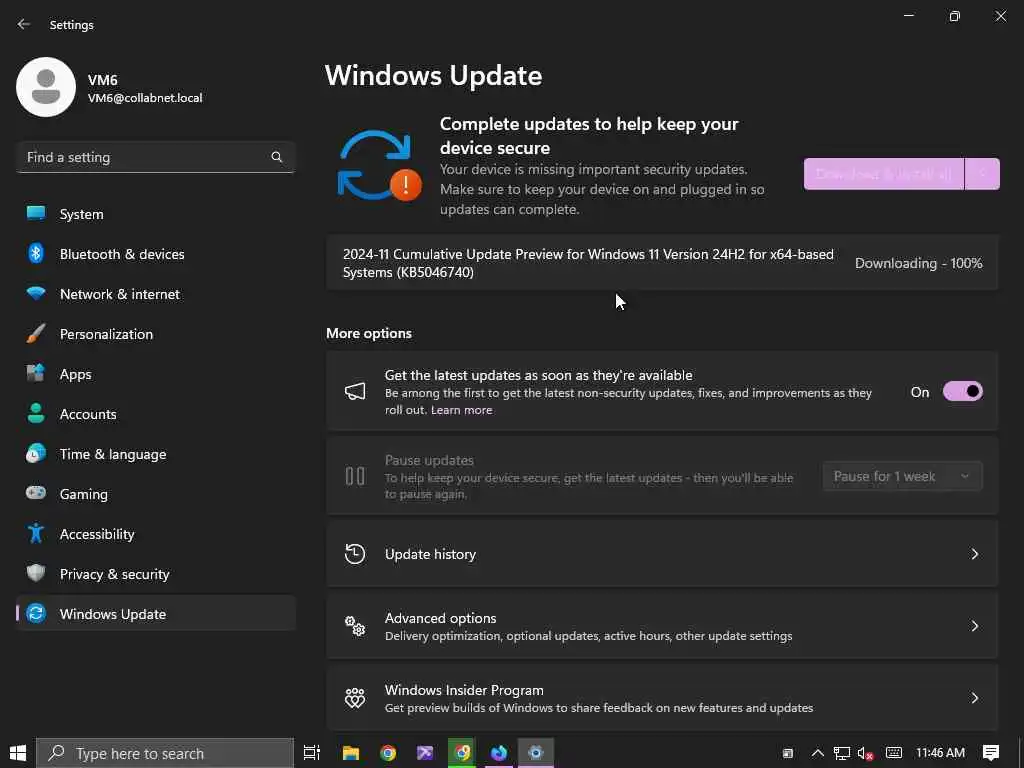The width and height of the screenshot is (1024, 768).
Task: Click the back arrow in Settings
Action: pos(24,24)
